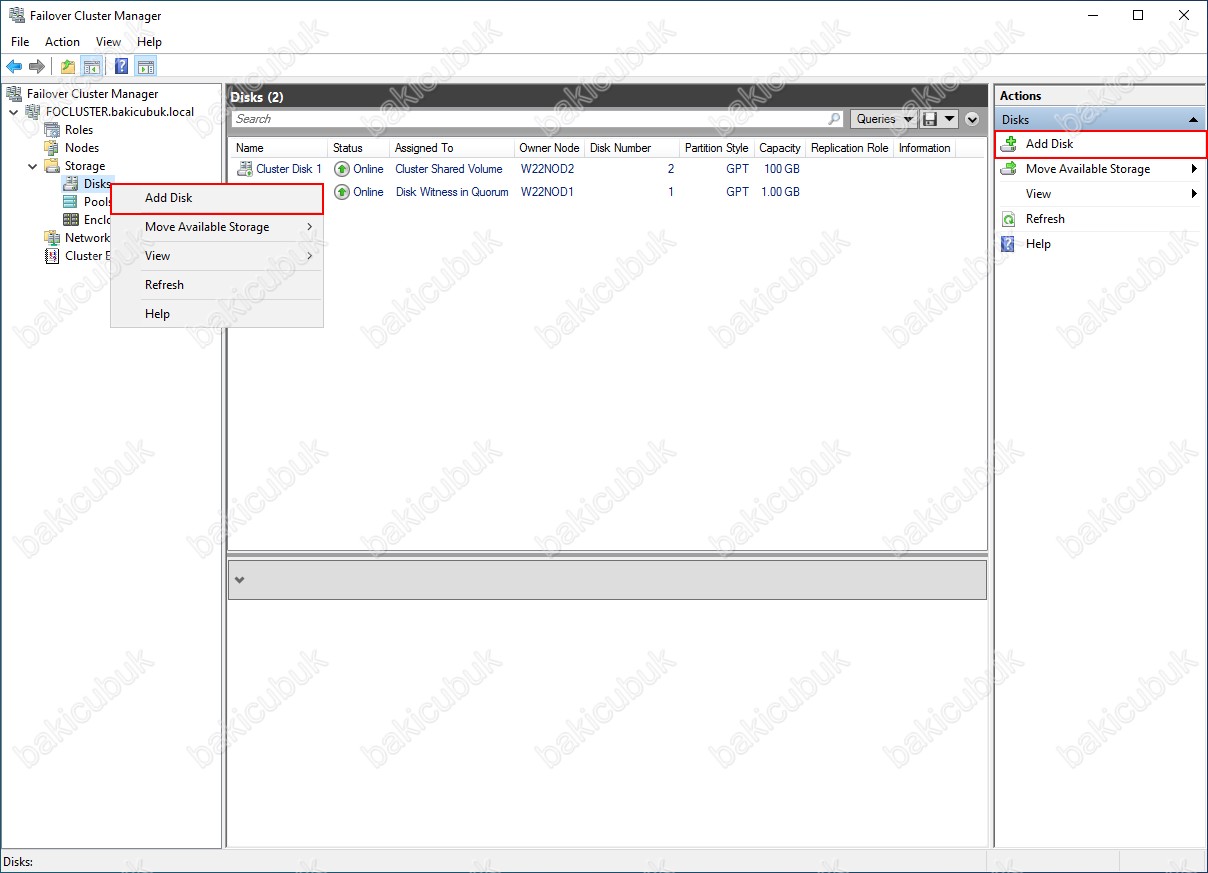Sort by the Assigned To column header
Screen dimensions: 1208x873
[452, 148]
